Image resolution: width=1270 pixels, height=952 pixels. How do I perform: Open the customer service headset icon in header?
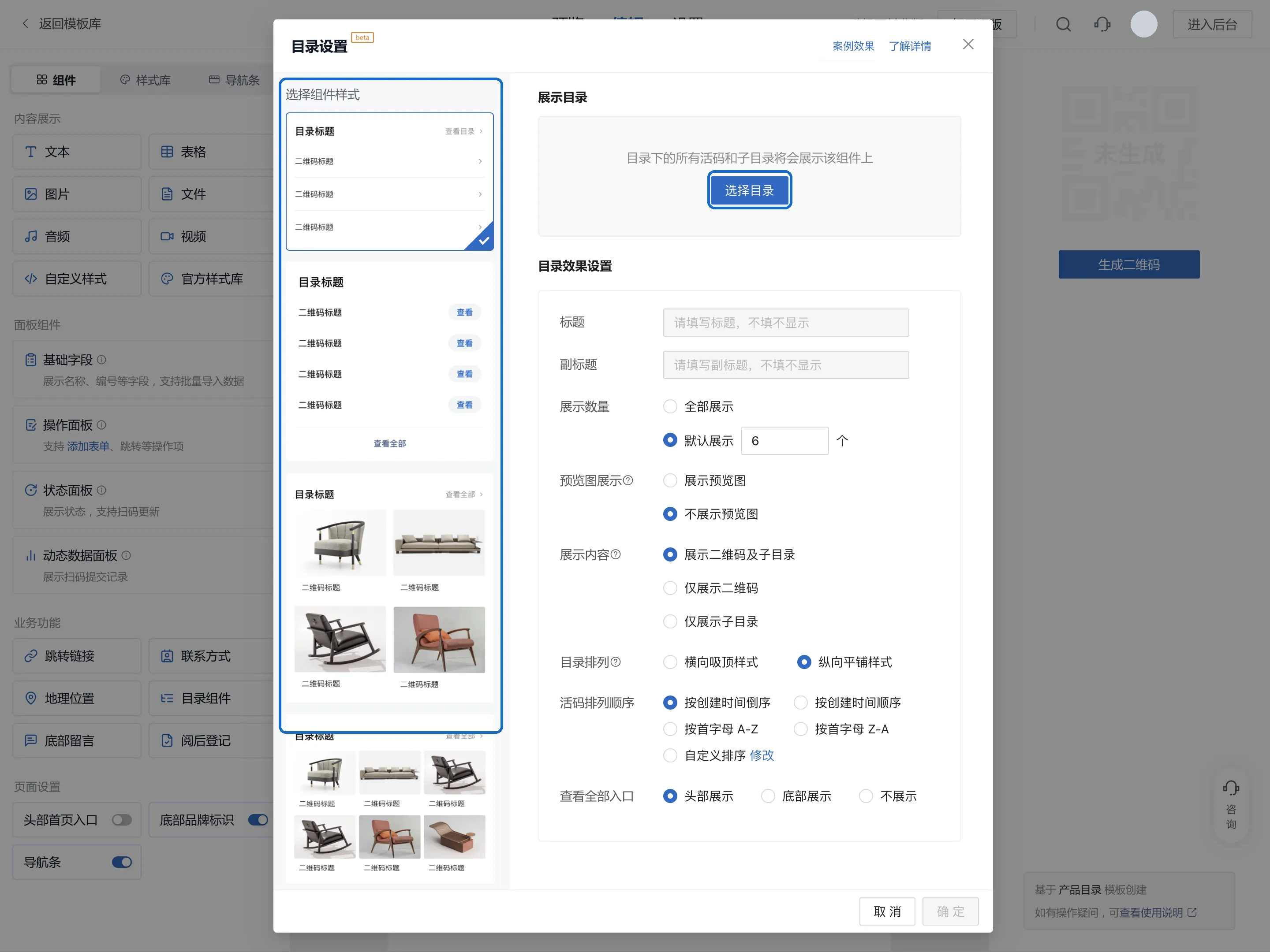(1102, 24)
